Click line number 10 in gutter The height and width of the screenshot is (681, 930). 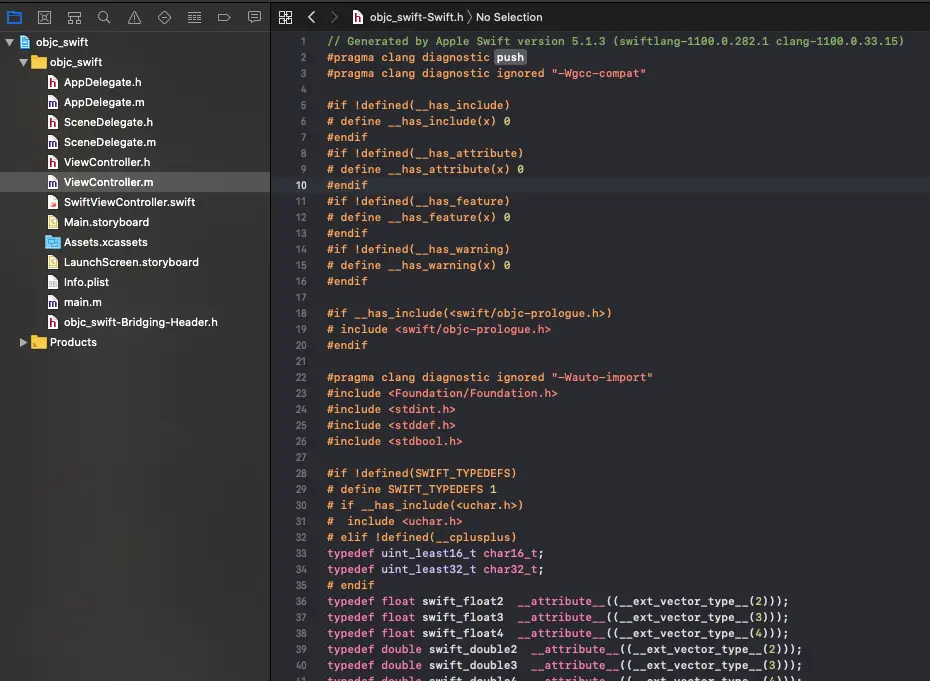pyautogui.click(x=301, y=185)
